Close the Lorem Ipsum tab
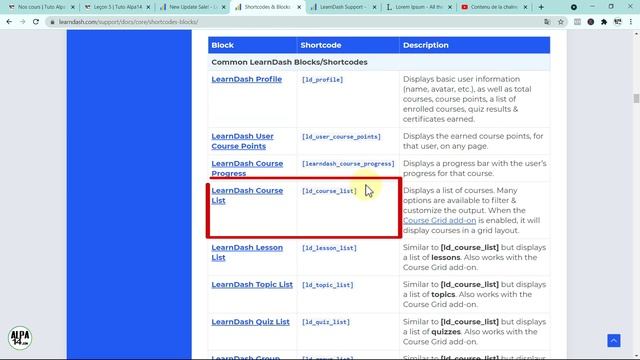This screenshot has height=360, width=640. tap(450, 7)
